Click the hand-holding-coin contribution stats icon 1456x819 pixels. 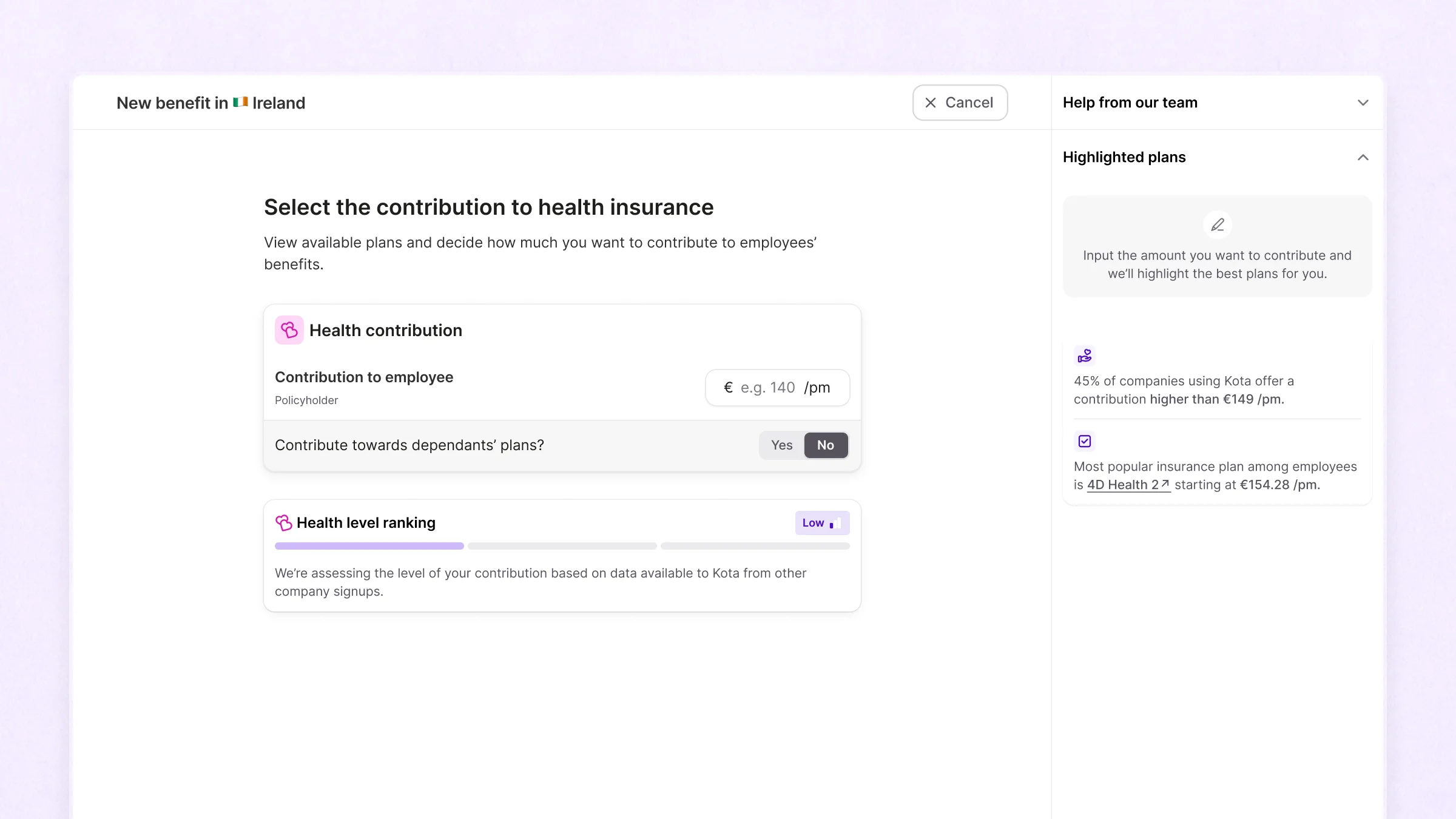(x=1084, y=356)
